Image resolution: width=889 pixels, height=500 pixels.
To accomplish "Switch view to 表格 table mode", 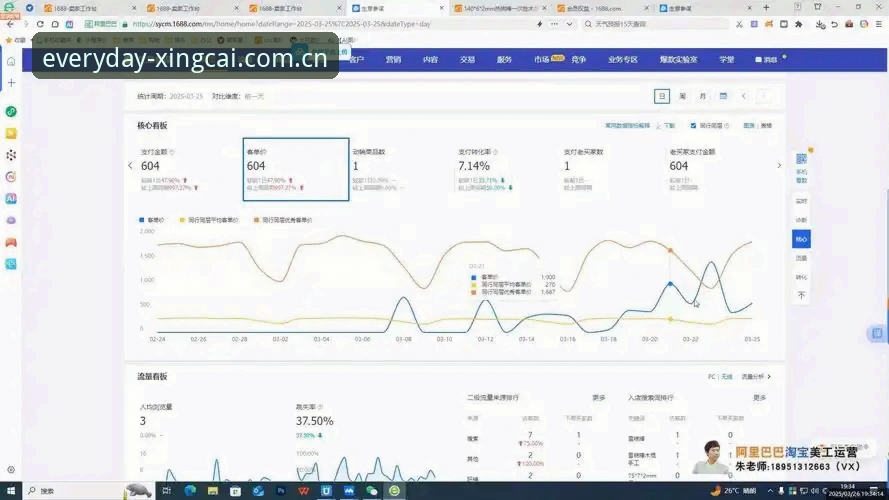I will pyautogui.click(x=766, y=126).
